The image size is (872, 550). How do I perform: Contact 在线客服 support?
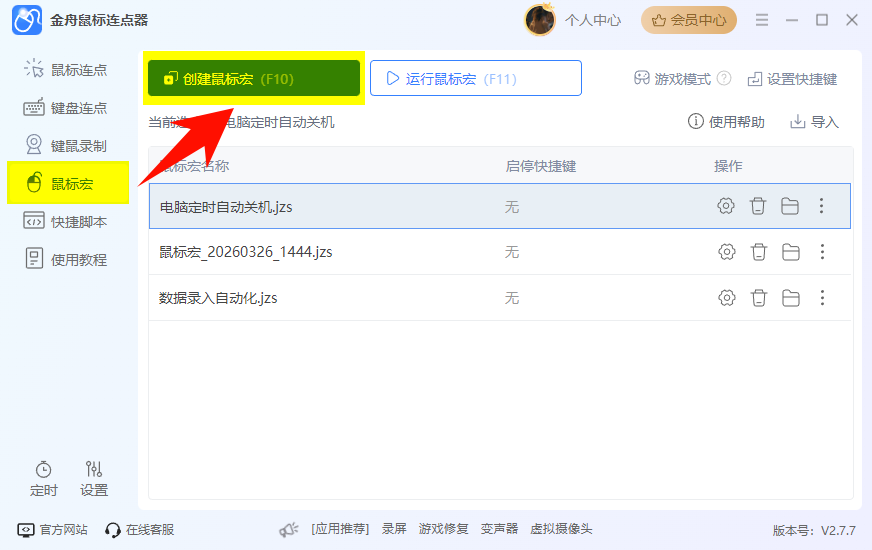click(x=140, y=529)
